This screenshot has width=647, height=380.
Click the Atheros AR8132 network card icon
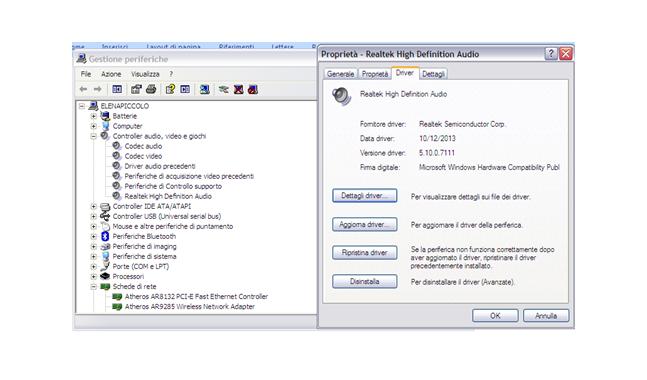(x=117, y=297)
